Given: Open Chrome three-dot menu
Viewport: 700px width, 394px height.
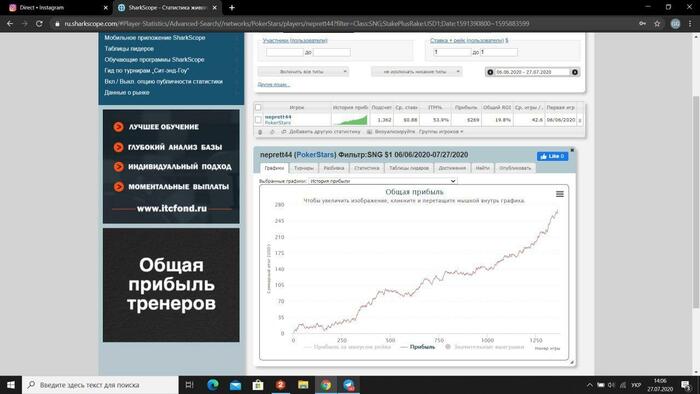Looking at the screenshot, I should point(691,24).
